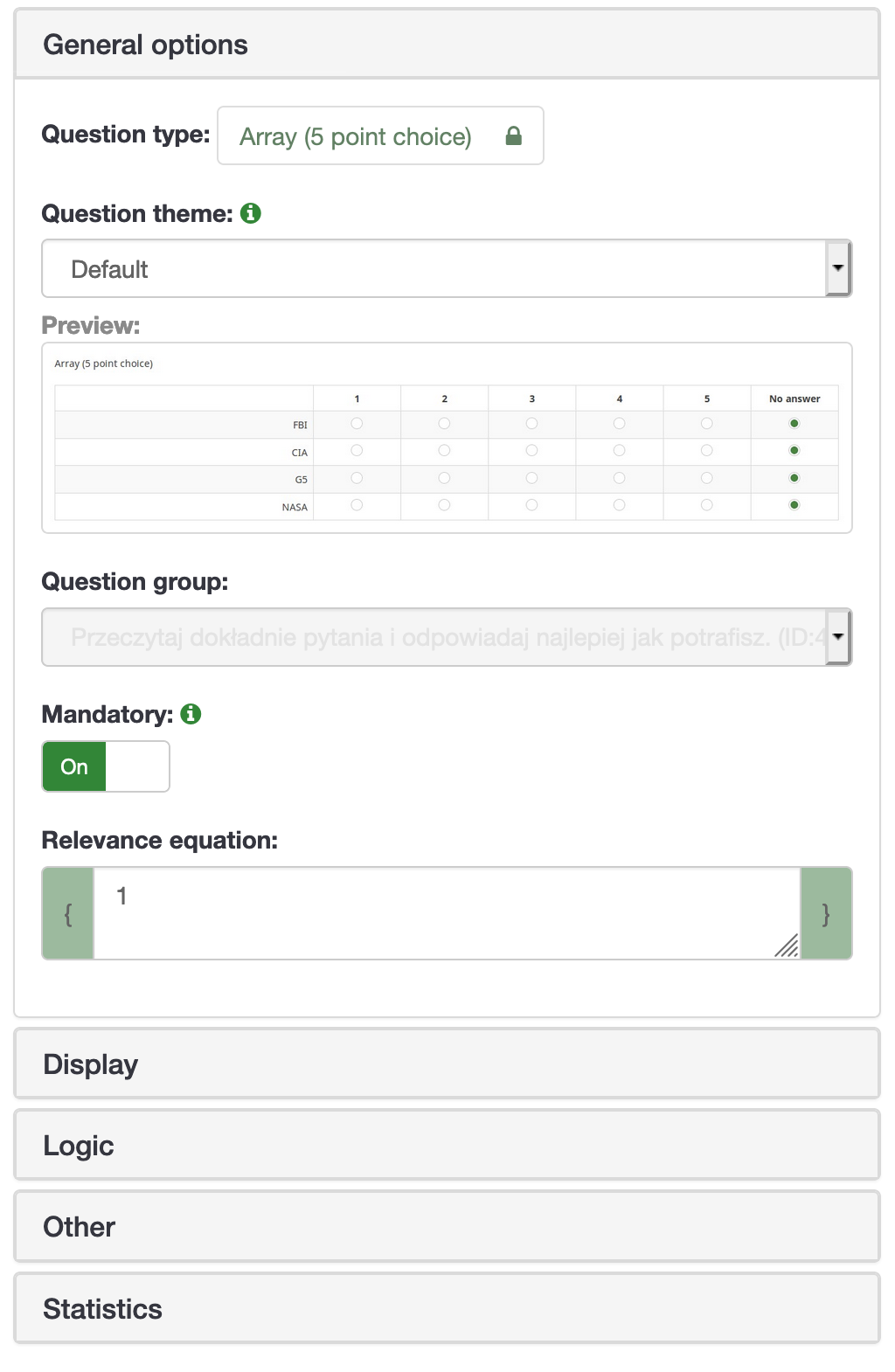
Task: Open the Statistics section
Action: pos(447,1308)
